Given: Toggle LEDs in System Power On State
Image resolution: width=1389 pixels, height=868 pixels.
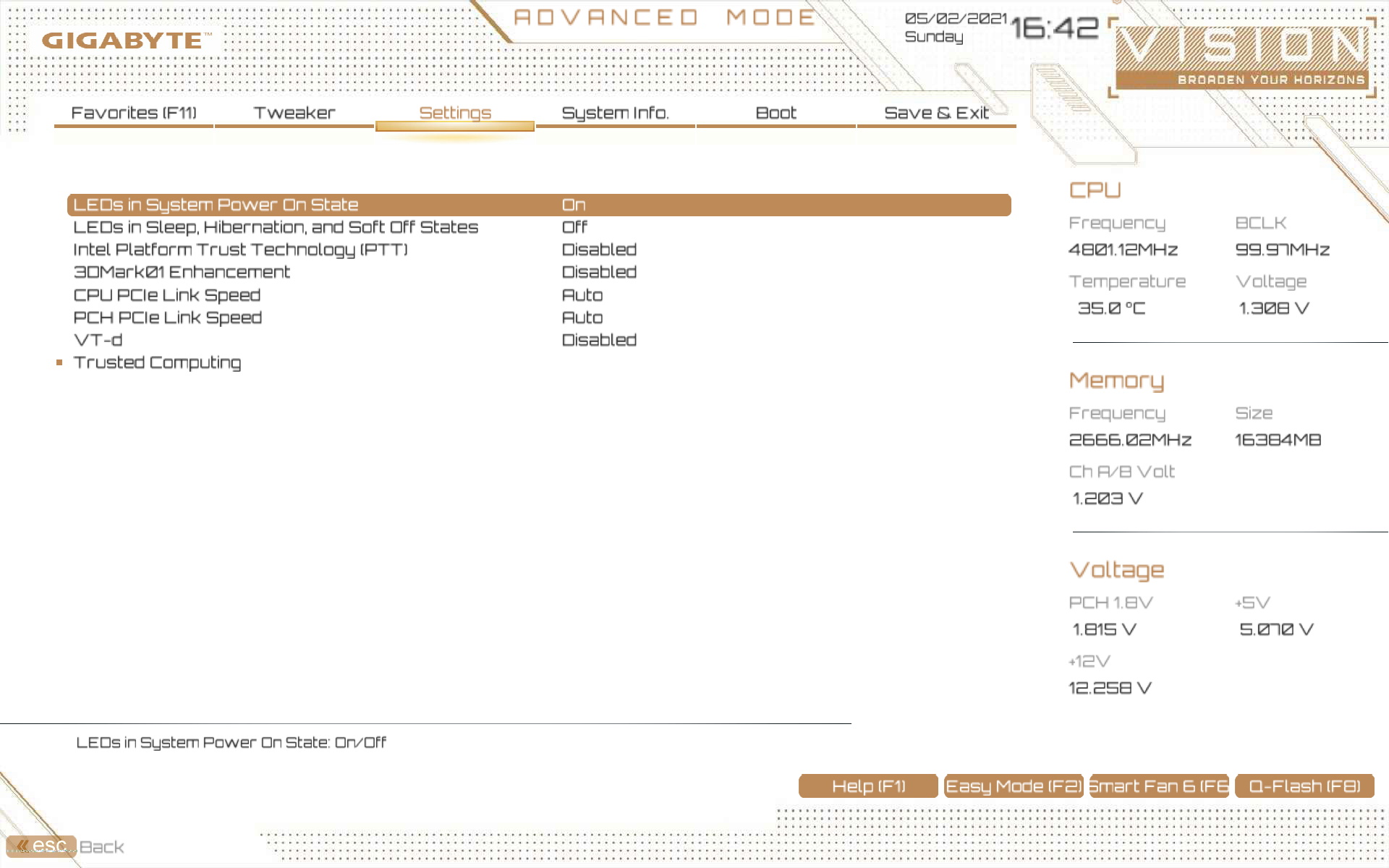Looking at the screenshot, I should (573, 205).
